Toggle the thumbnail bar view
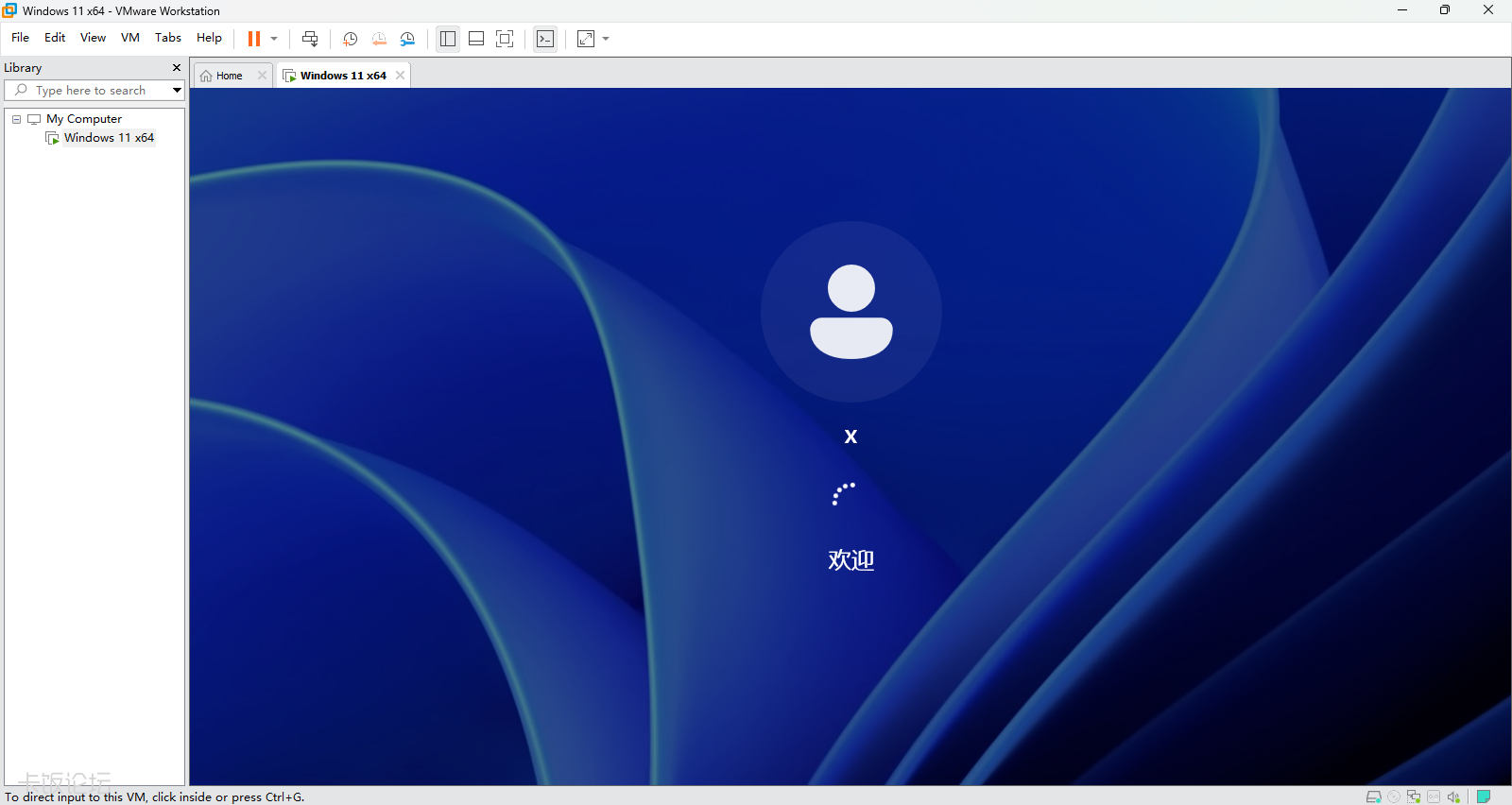Screen dimensions: 1512x805 [476, 39]
